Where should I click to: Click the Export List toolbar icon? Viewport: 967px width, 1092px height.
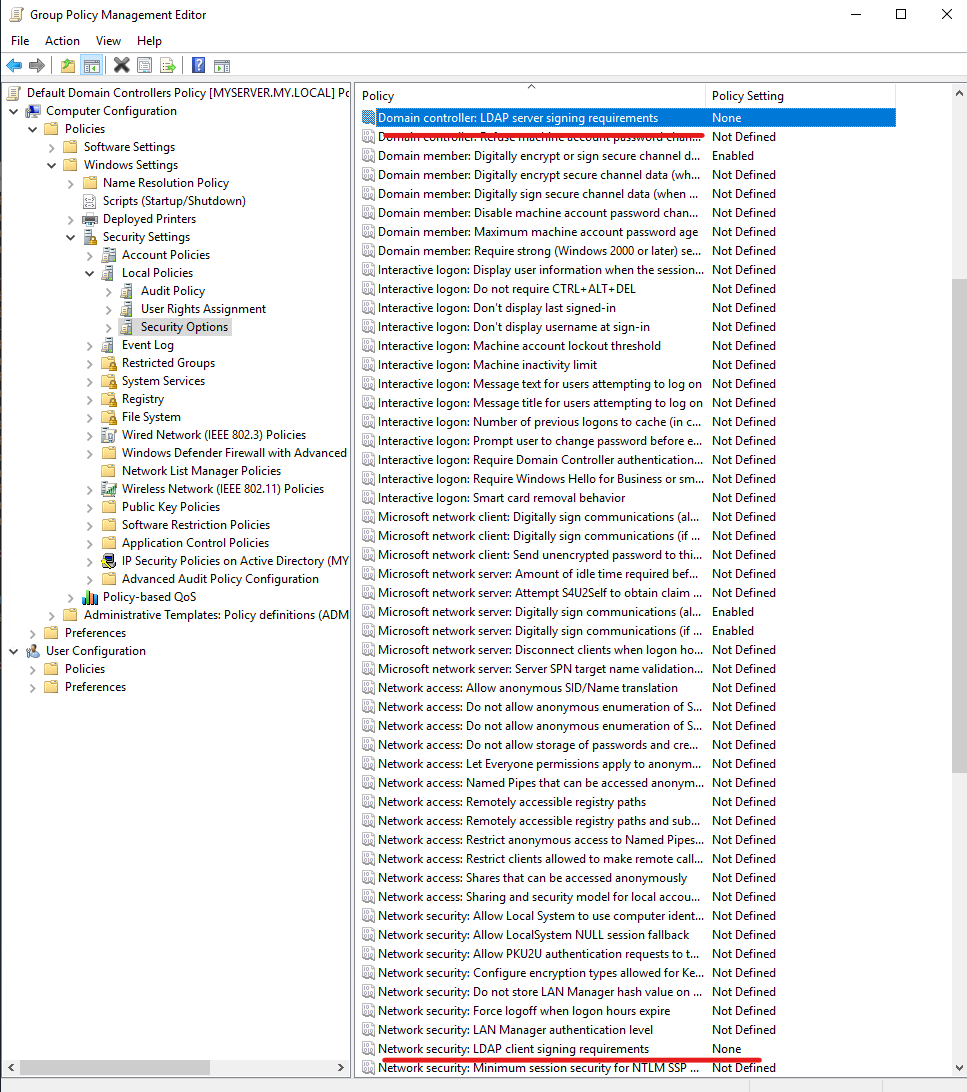click(168, 66)
